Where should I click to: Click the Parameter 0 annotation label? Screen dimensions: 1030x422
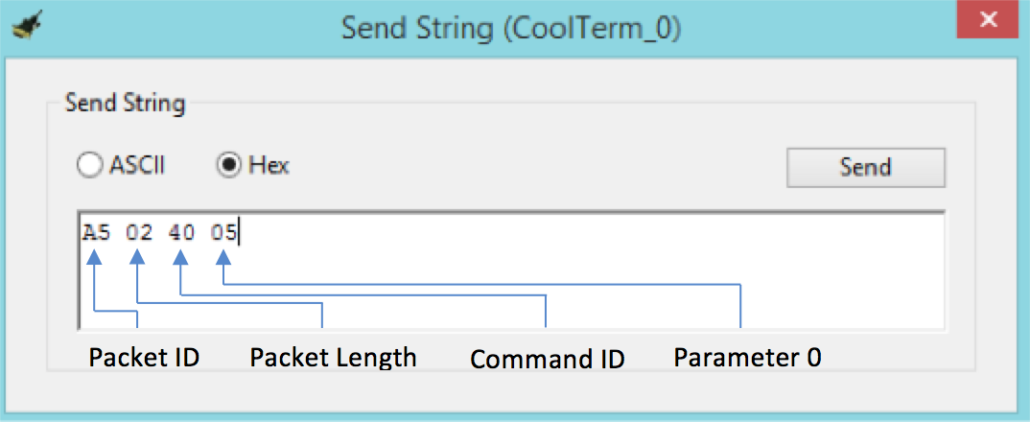(748, 358)
